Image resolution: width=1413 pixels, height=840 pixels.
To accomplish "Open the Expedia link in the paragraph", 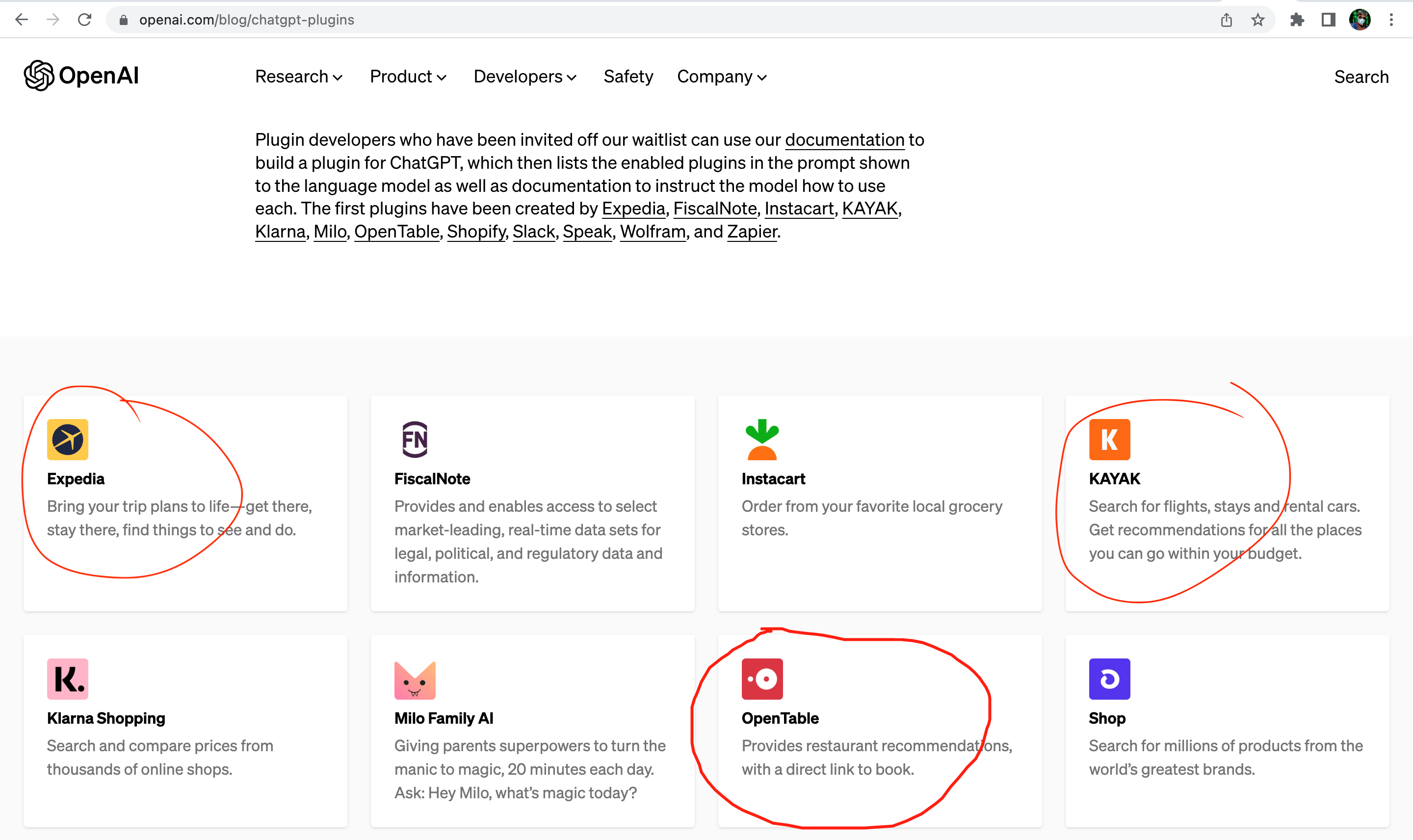I will (x=633, y=209).
